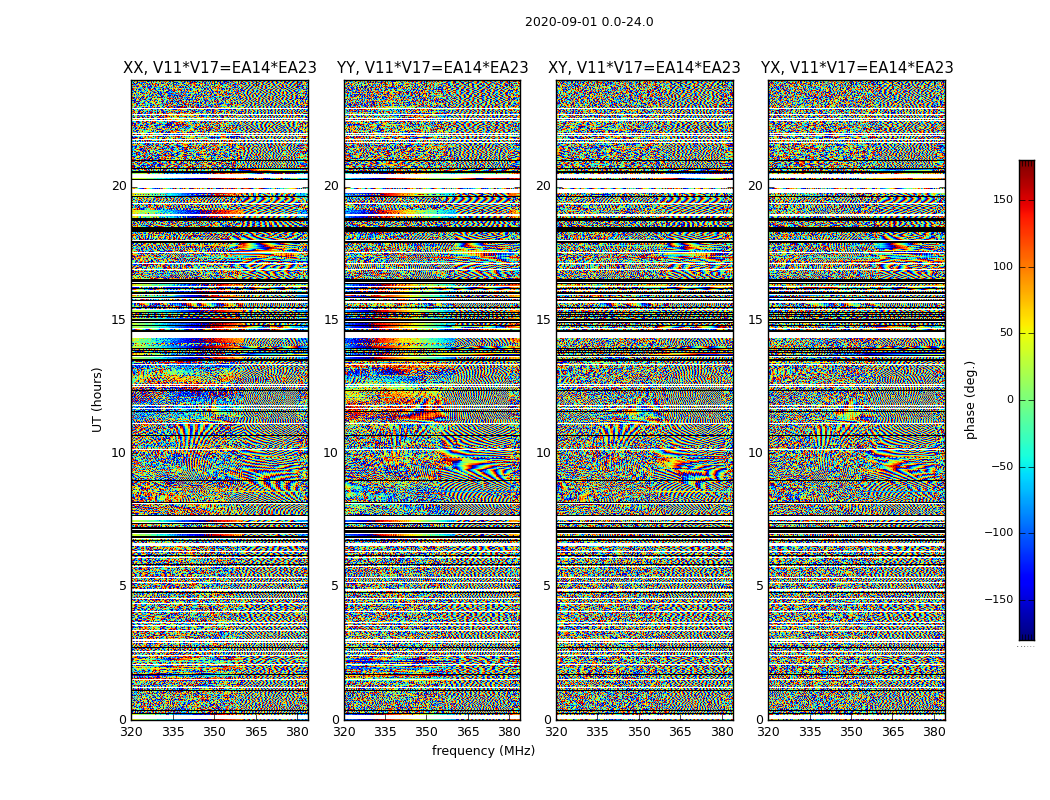Viewport: 1050px width, 800px height.
Task: Click the frequency (MHz) axis label
Action: click(x=483, y=750)
